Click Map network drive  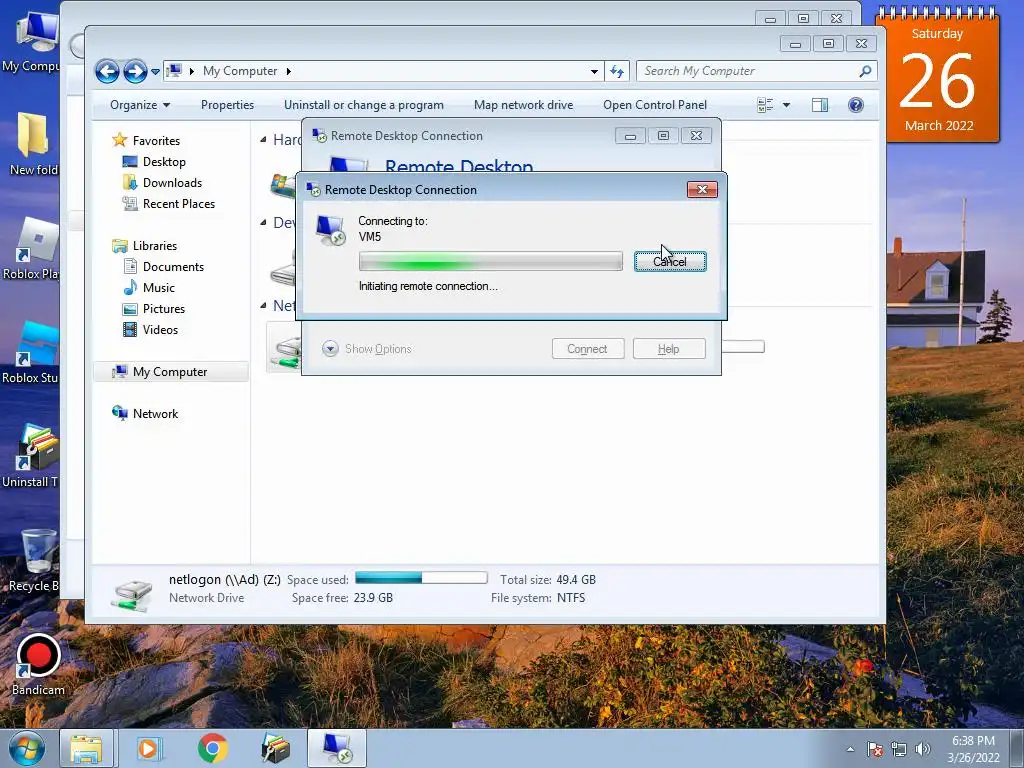tap(523, 105)
